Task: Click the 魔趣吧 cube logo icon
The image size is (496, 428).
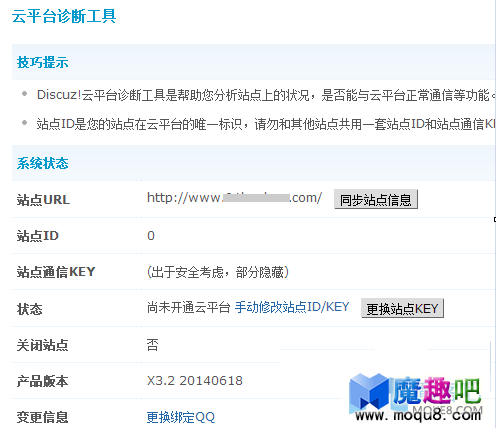Action: pyautogui.click(x=369, y=392)
